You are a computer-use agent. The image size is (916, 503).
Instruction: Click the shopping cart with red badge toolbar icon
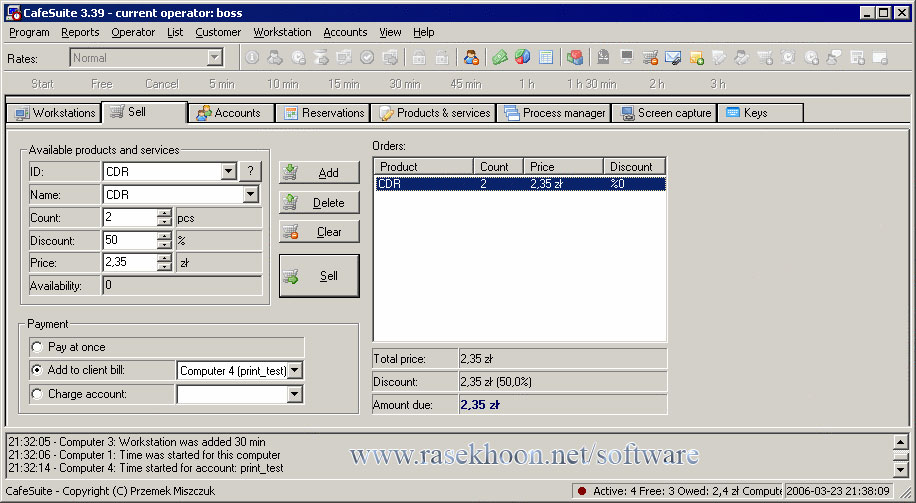pos(650,57)
